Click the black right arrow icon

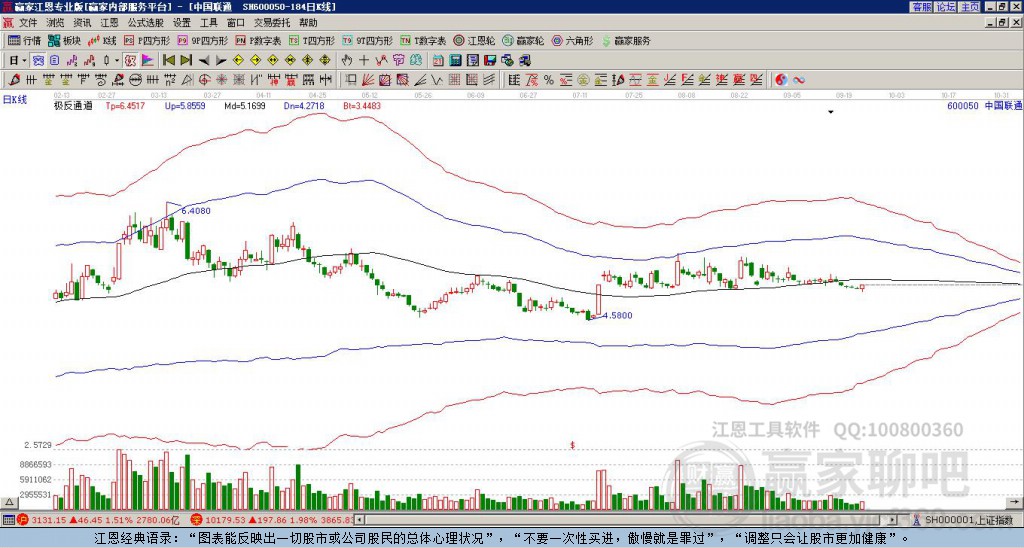click(x=221, y=61)
